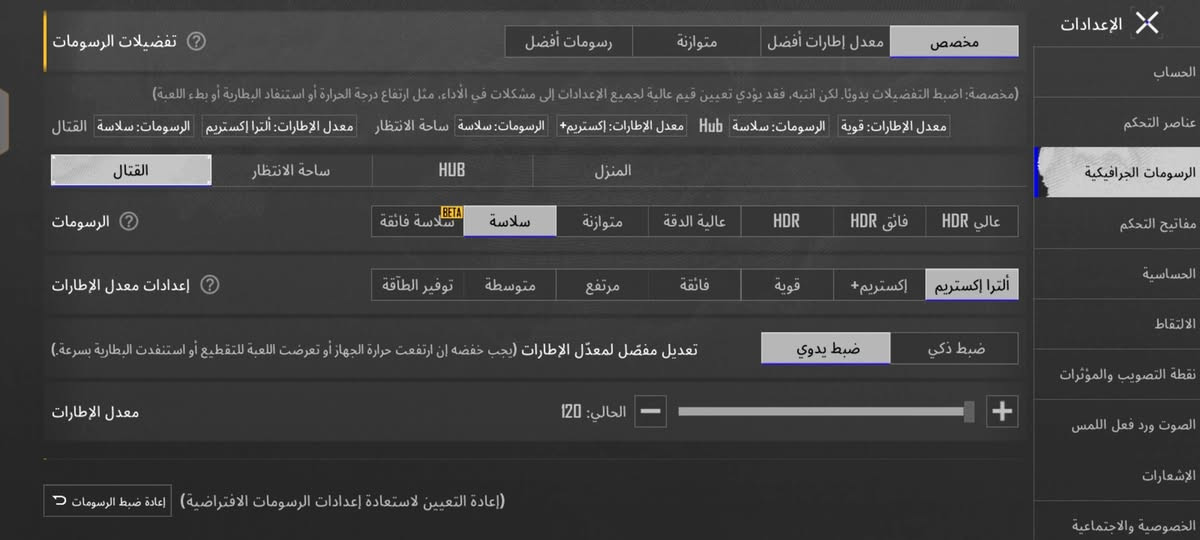1200x540 pixels.
Task: Increase frame rate with plus button
Action: pyautogui.click(x=1002, y=411)
